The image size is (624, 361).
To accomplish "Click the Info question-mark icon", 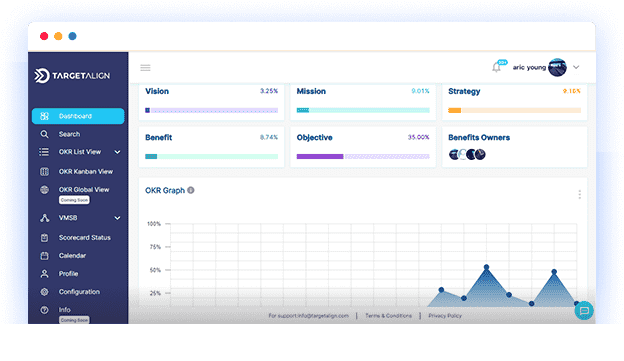I will [x=45, y=310].
